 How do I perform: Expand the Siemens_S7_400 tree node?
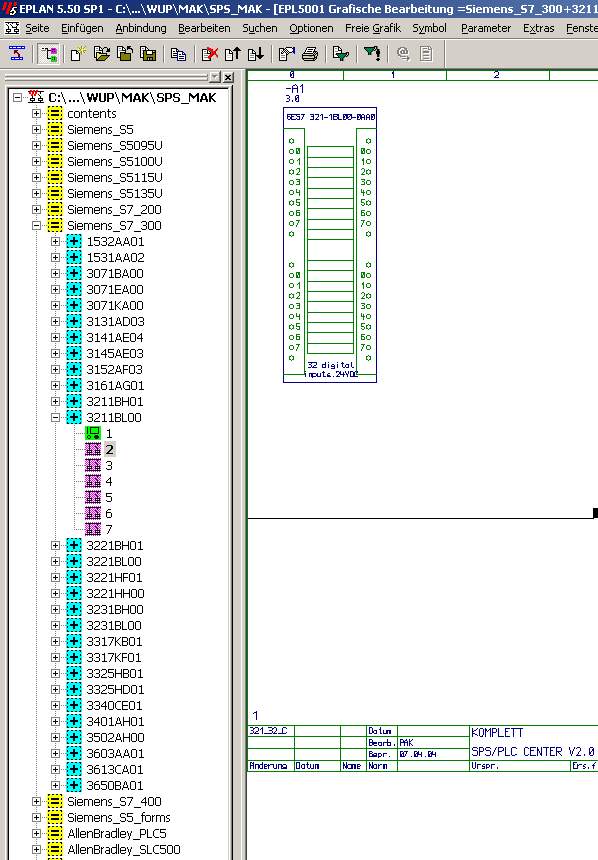(x=37, y=801)
